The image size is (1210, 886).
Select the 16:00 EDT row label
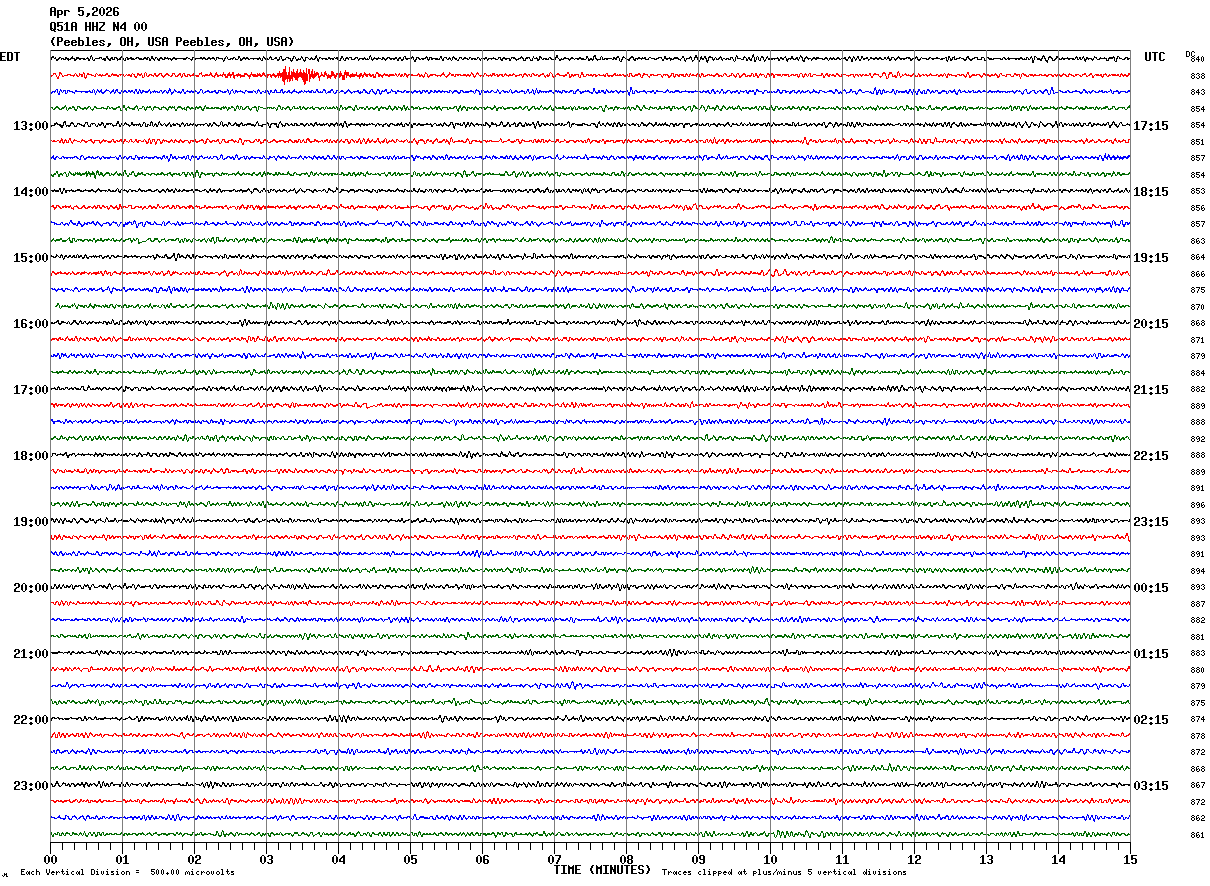[30, 324]
